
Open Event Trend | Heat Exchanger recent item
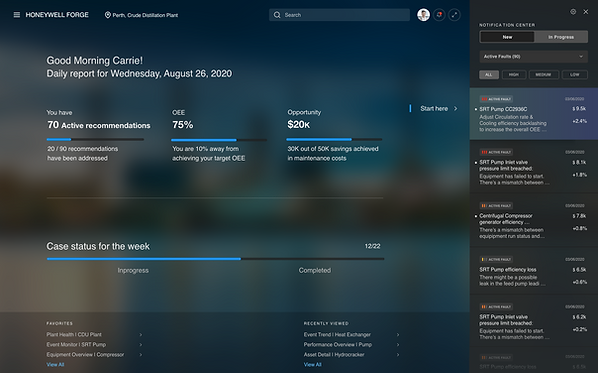pos(337,334)
